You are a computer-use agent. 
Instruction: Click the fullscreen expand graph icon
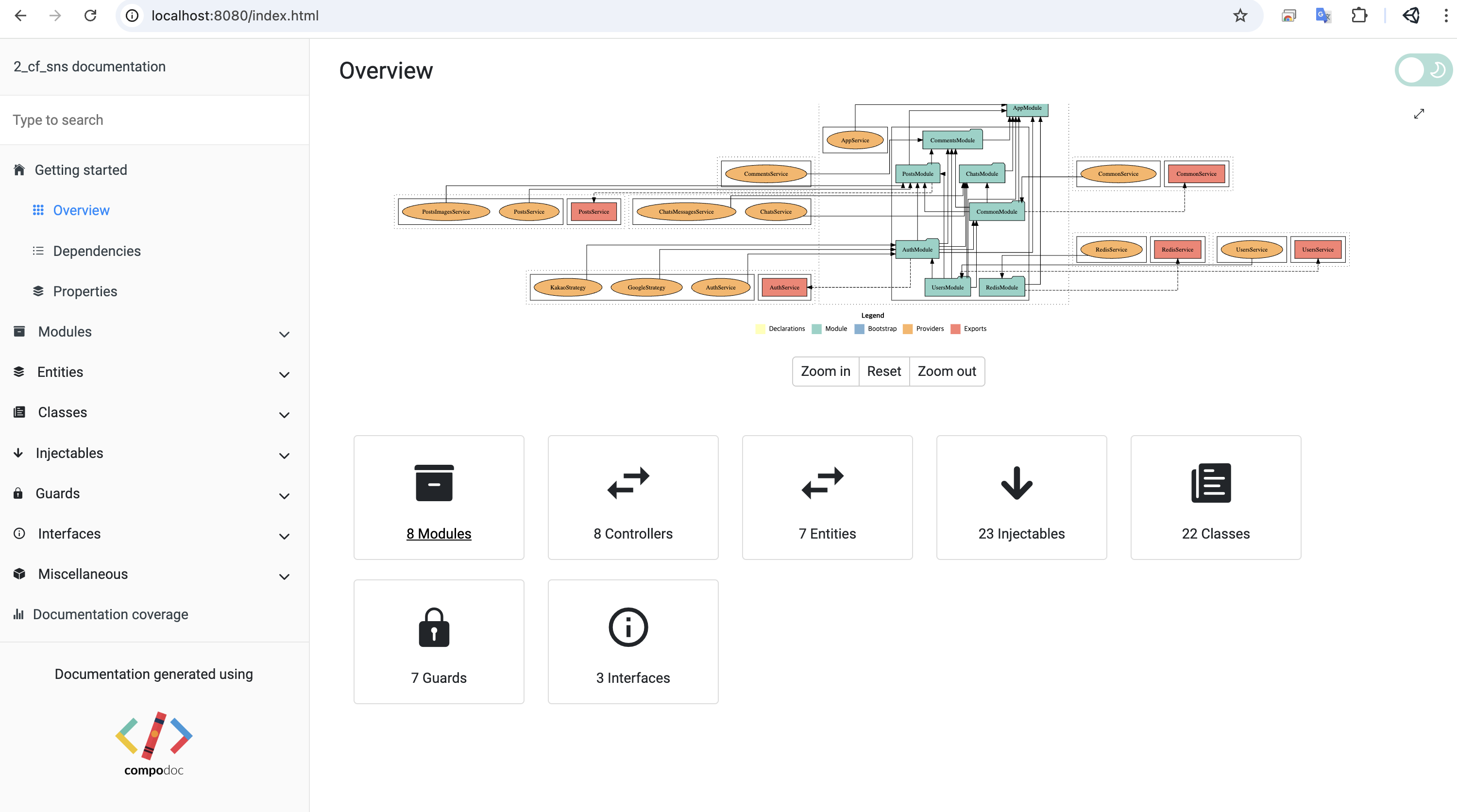tap(1419, 114)
